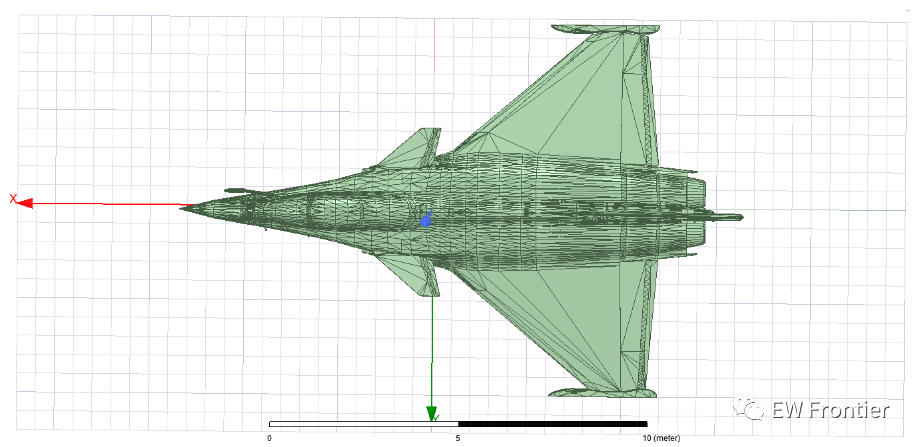Click the green Y axis arrowhead

tap(432, 413)
